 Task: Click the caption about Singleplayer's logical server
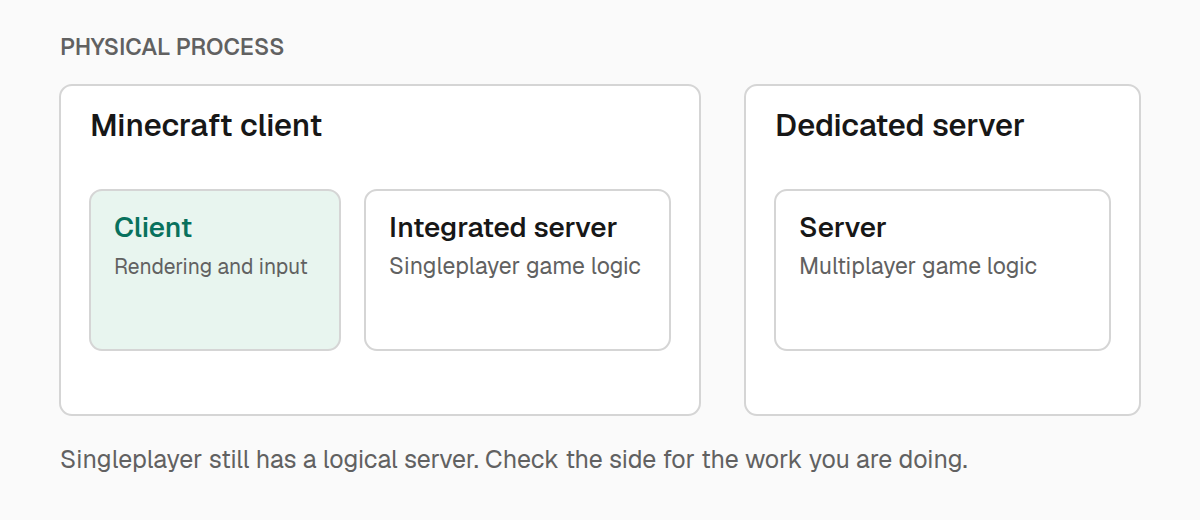point(514,461)
